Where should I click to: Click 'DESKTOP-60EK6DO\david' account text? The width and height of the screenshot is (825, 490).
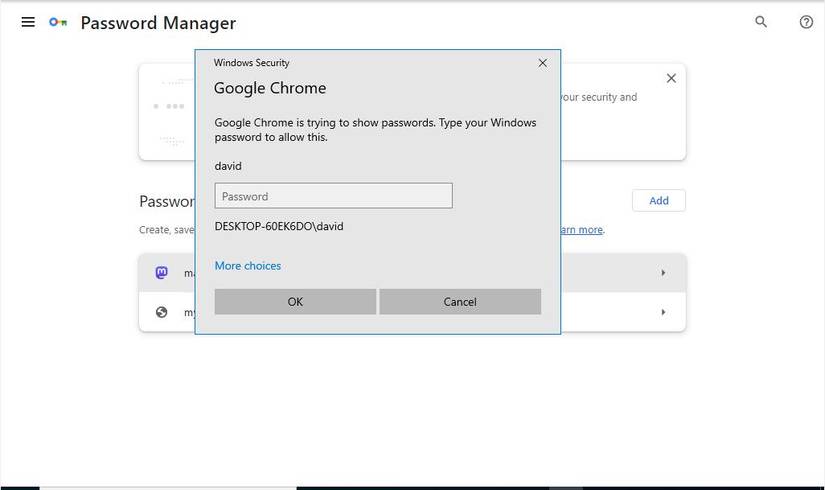pyautogui.click(x=279, y=226)
